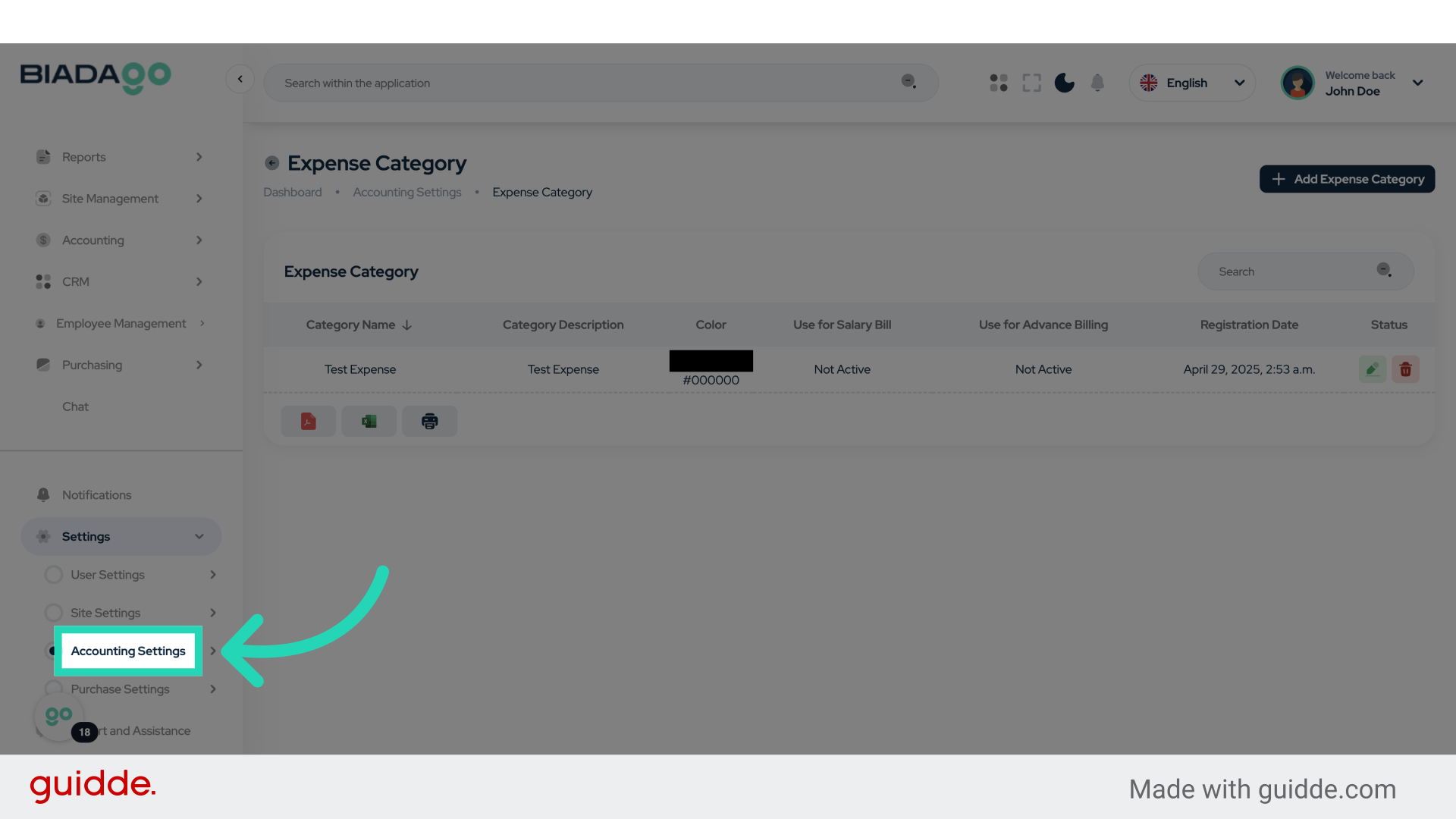
Task: Edit the Test Expense category with pencil icon
Action: [x=1372, y=369]
